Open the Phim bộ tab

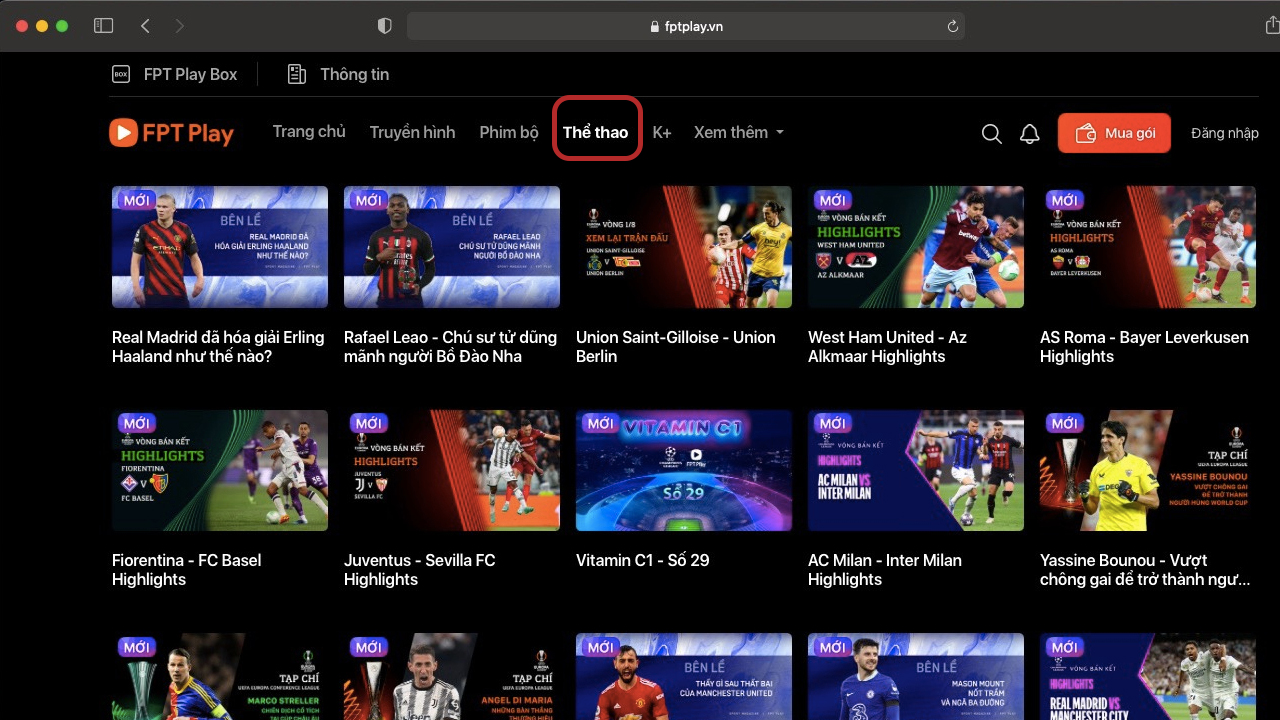(x=509, y=132)
